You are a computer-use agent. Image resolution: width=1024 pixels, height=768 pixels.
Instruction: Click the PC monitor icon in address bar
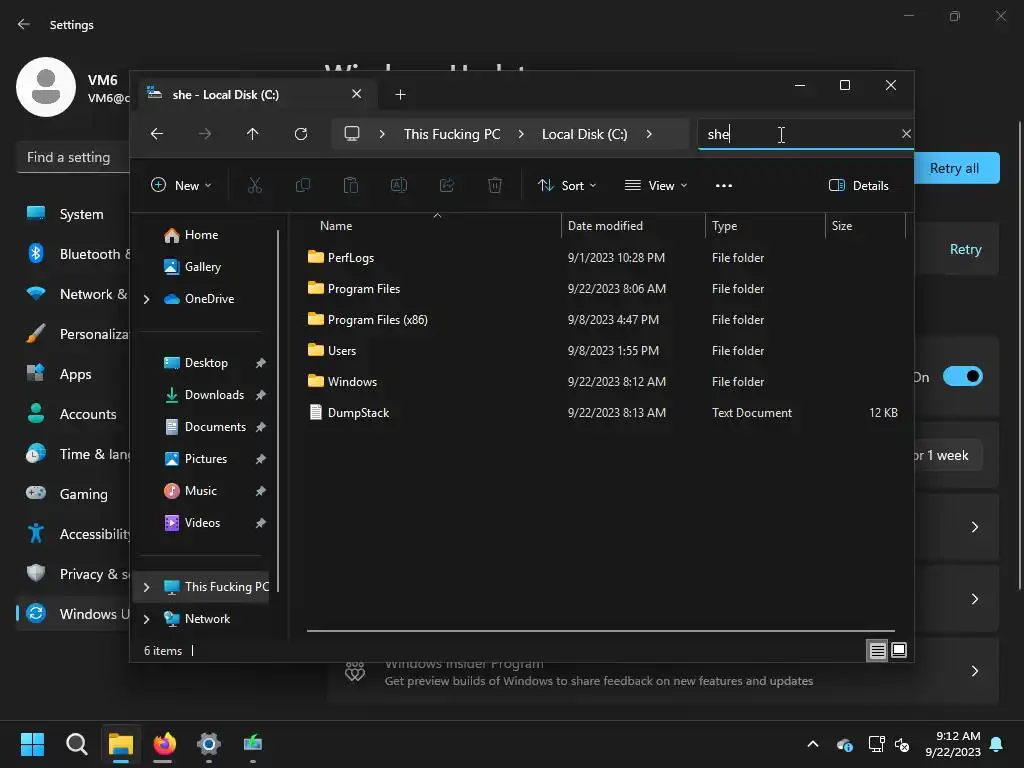pos(352,134)
